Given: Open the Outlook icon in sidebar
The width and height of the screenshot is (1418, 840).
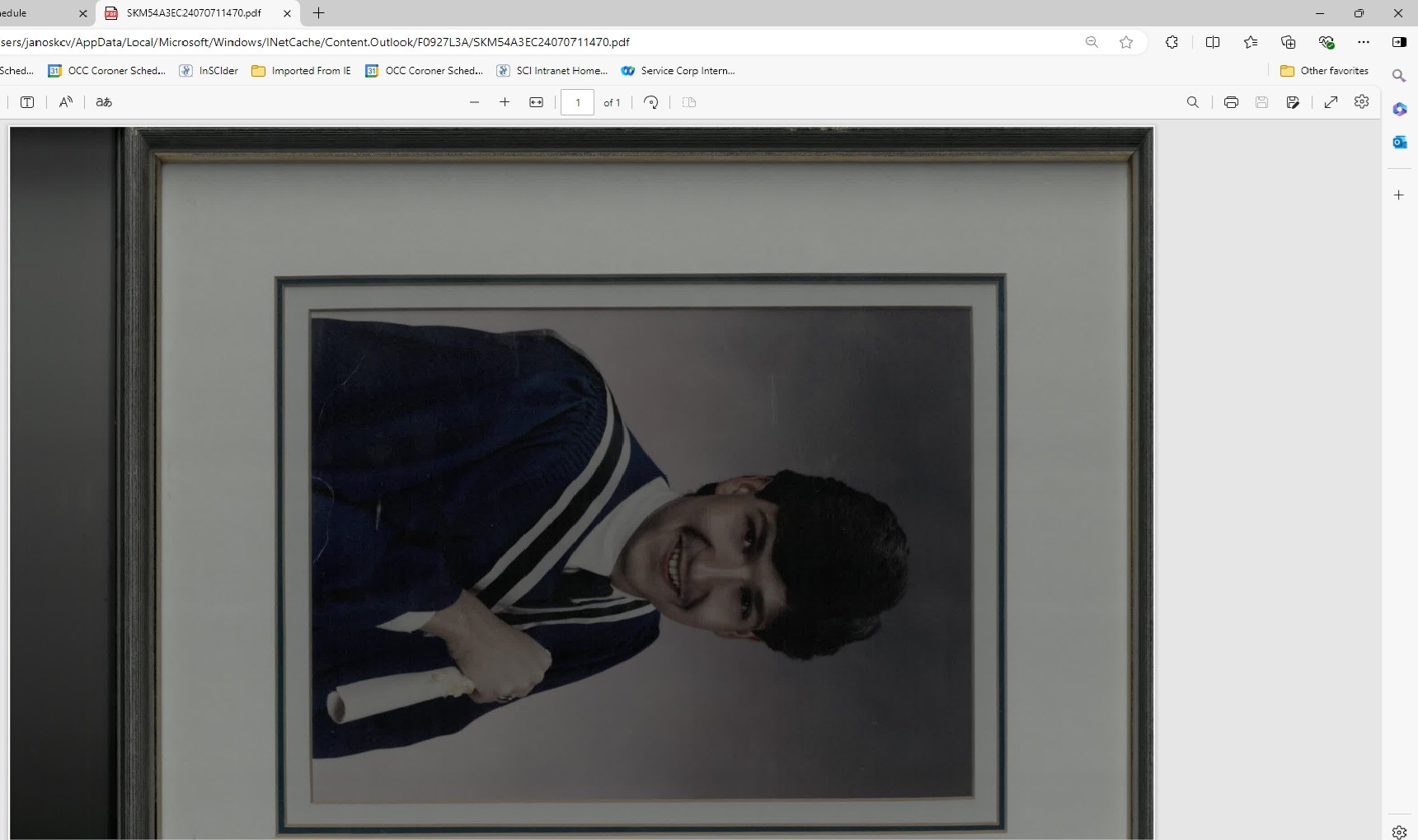Looking at the screenshot, I should pyautogui.click(x=1399, y=143).
